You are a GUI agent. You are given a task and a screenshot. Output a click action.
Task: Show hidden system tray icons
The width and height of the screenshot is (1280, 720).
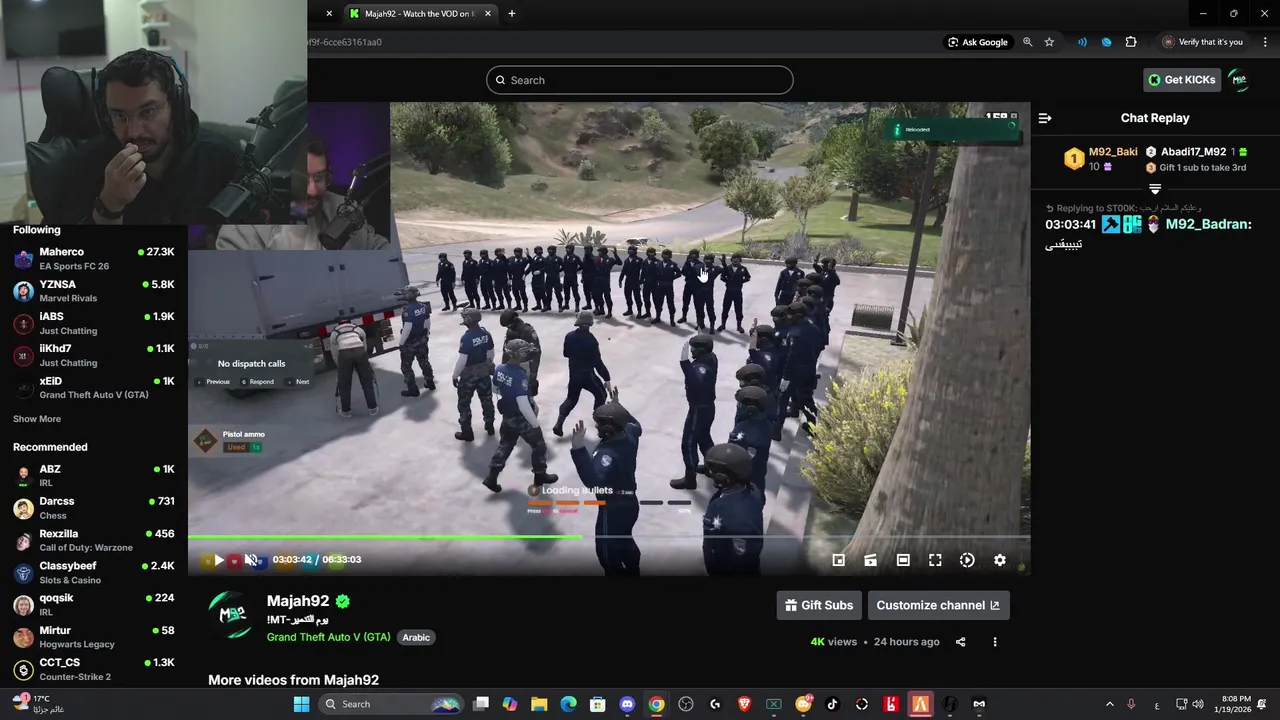(1109, 704)
